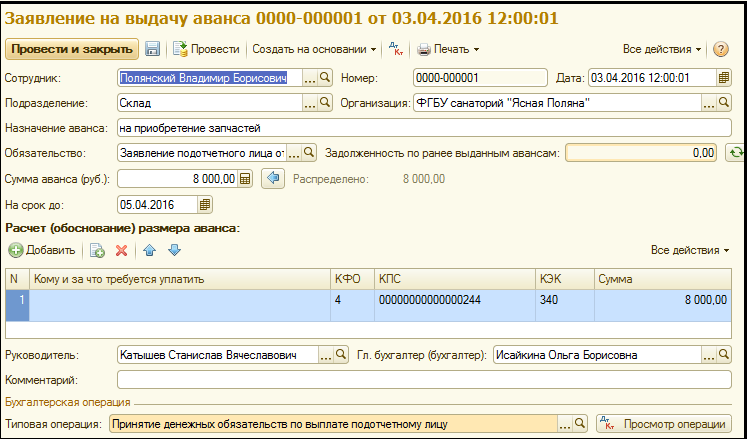Viewport: 747px width, 439px height.
Task: Open the Сотрудник magnifier lookup
Action: click(325, 78)
